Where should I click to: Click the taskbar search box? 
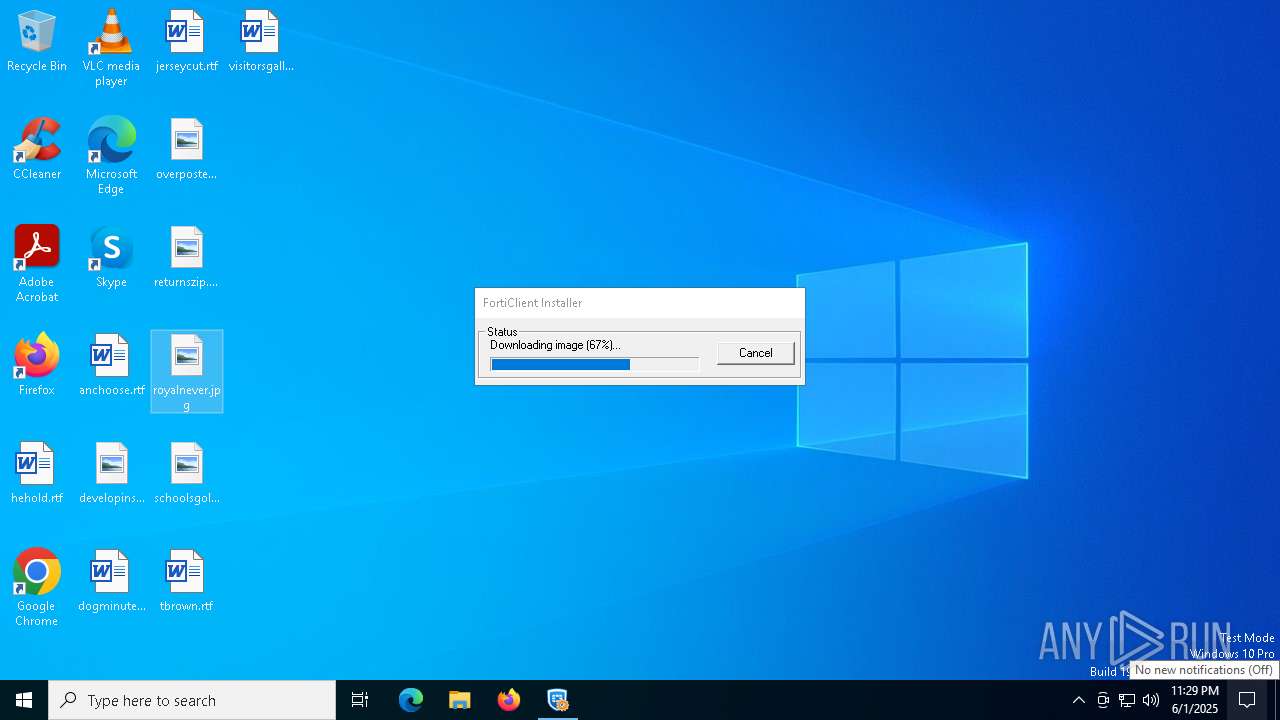192,700
